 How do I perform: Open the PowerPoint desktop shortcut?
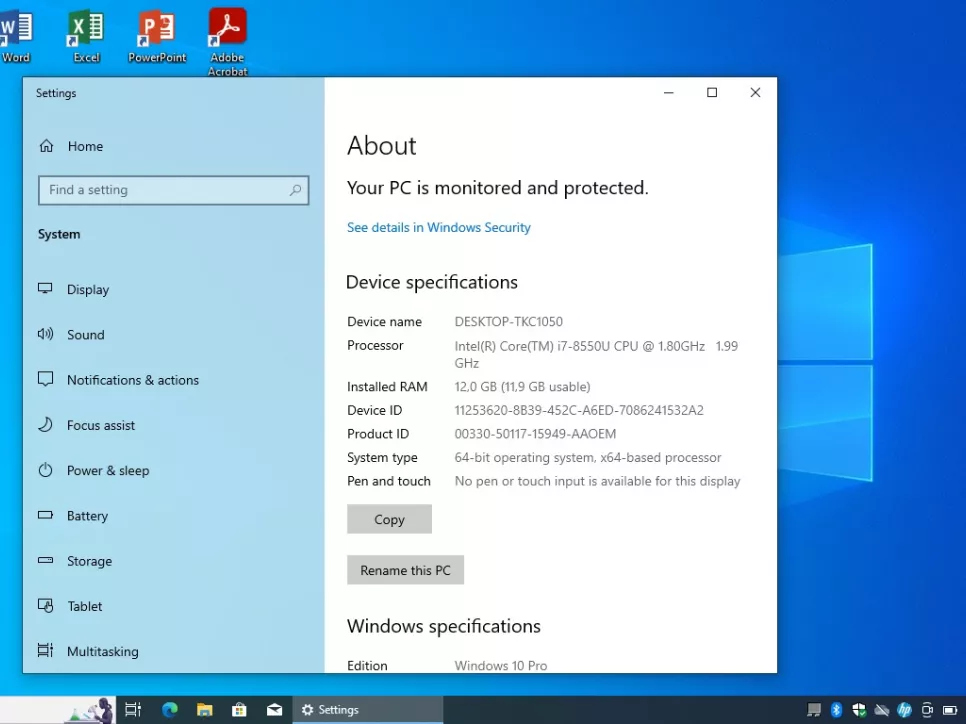pyautogui.click(x=156, y=35)
